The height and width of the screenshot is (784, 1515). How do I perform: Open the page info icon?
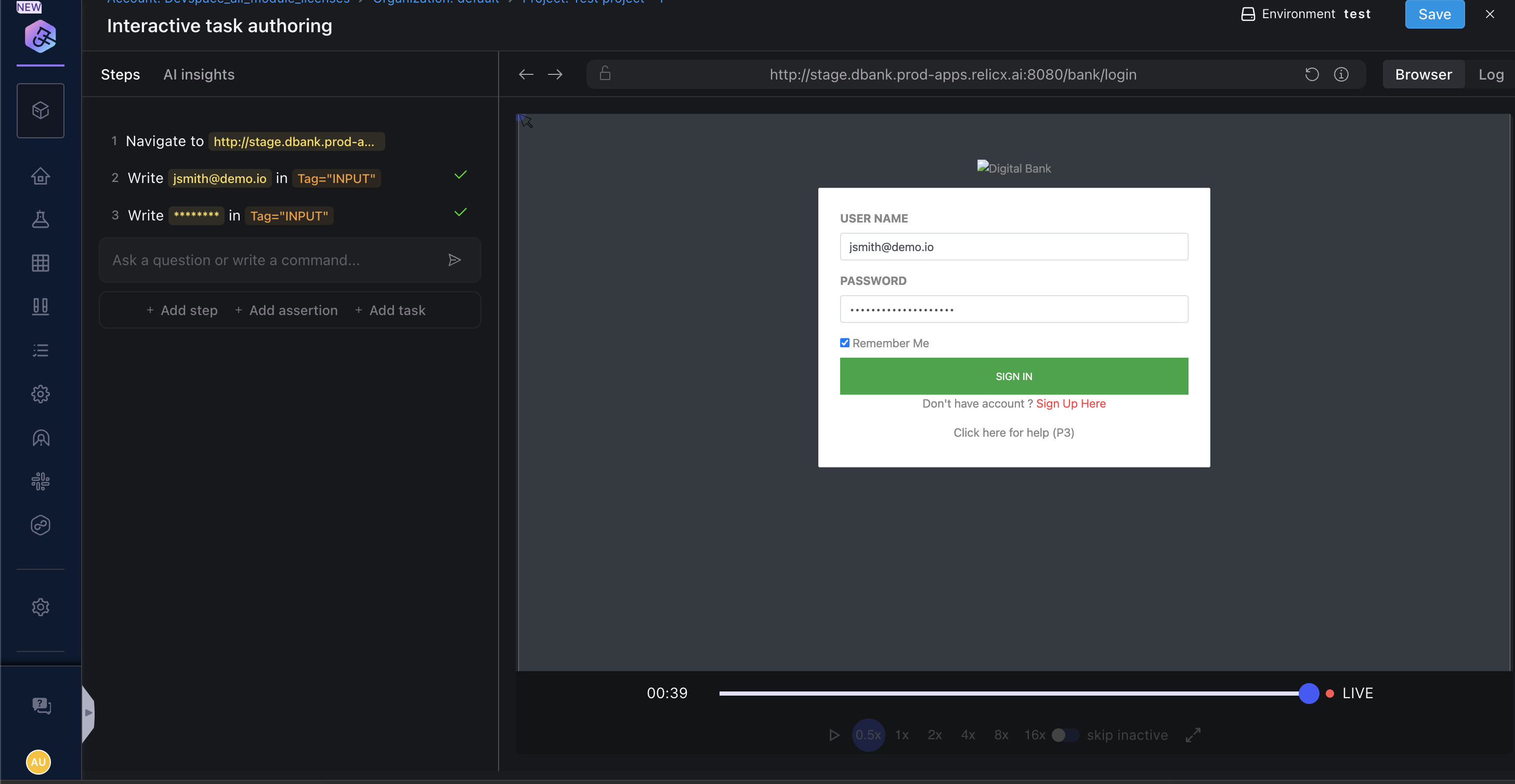(x=1341, y=74)
